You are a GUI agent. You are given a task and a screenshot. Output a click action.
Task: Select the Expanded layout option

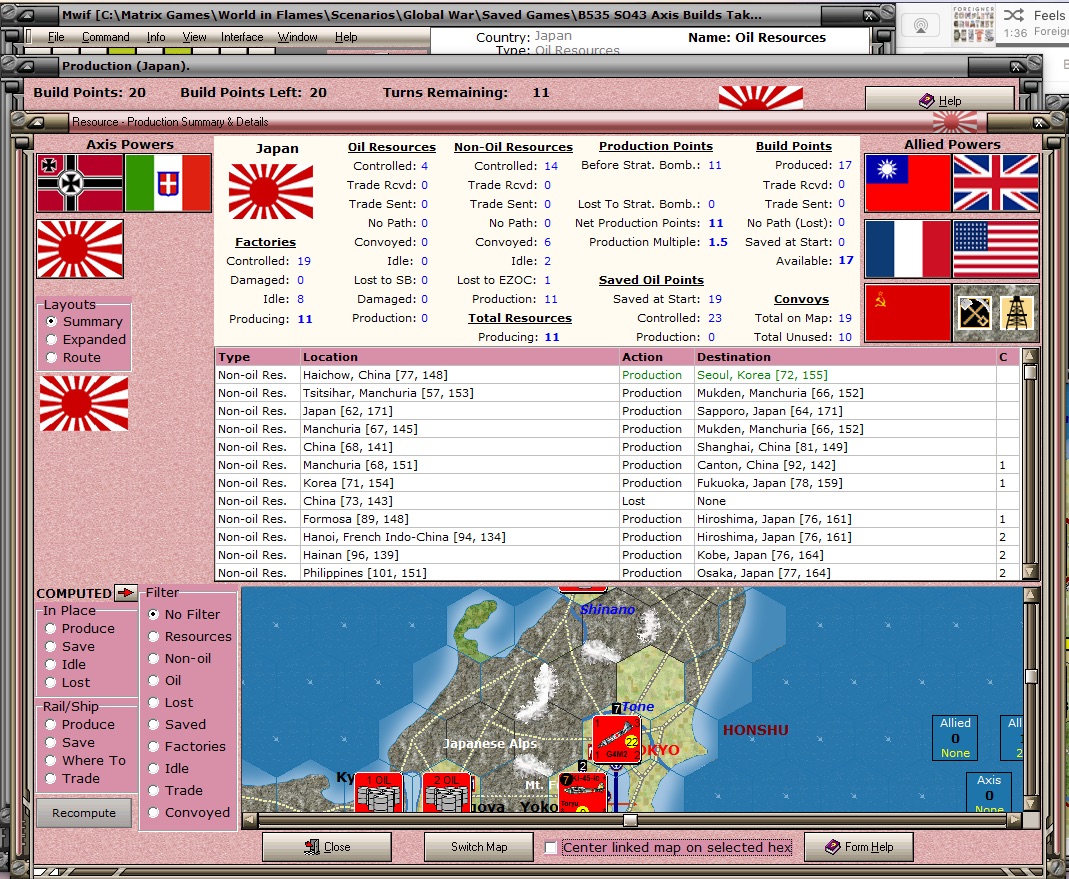[52, 340]
